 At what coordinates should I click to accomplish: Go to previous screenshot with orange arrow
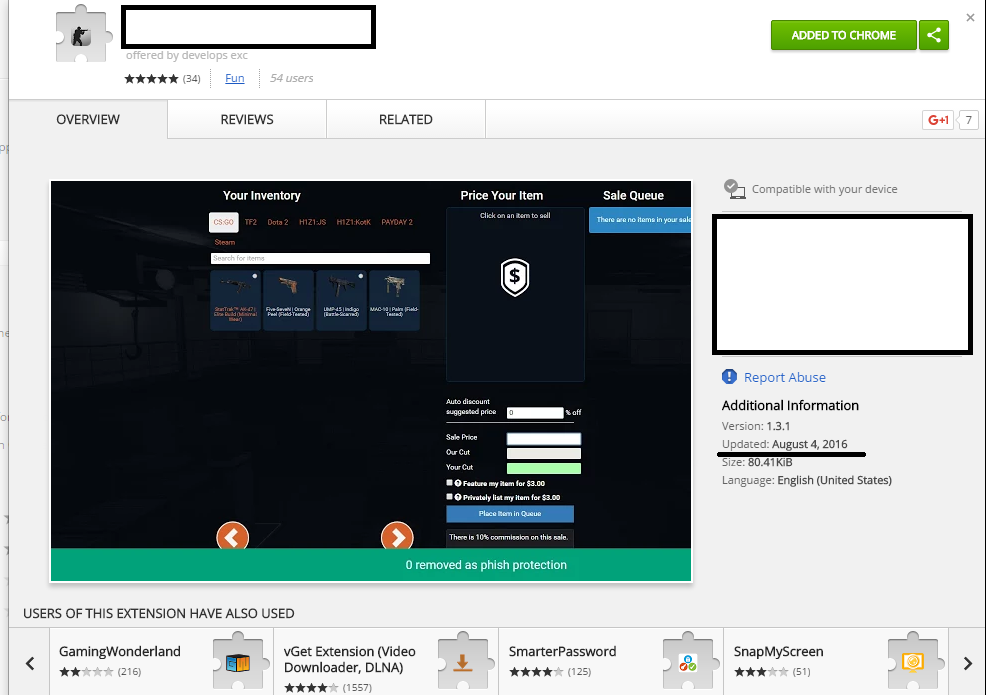[233, 536]
